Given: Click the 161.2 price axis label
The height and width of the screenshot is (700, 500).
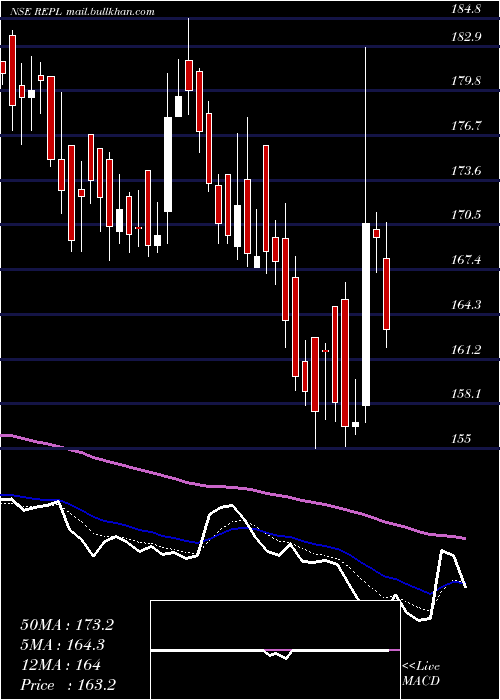Looking at the screenshot, I should (466, 350).
